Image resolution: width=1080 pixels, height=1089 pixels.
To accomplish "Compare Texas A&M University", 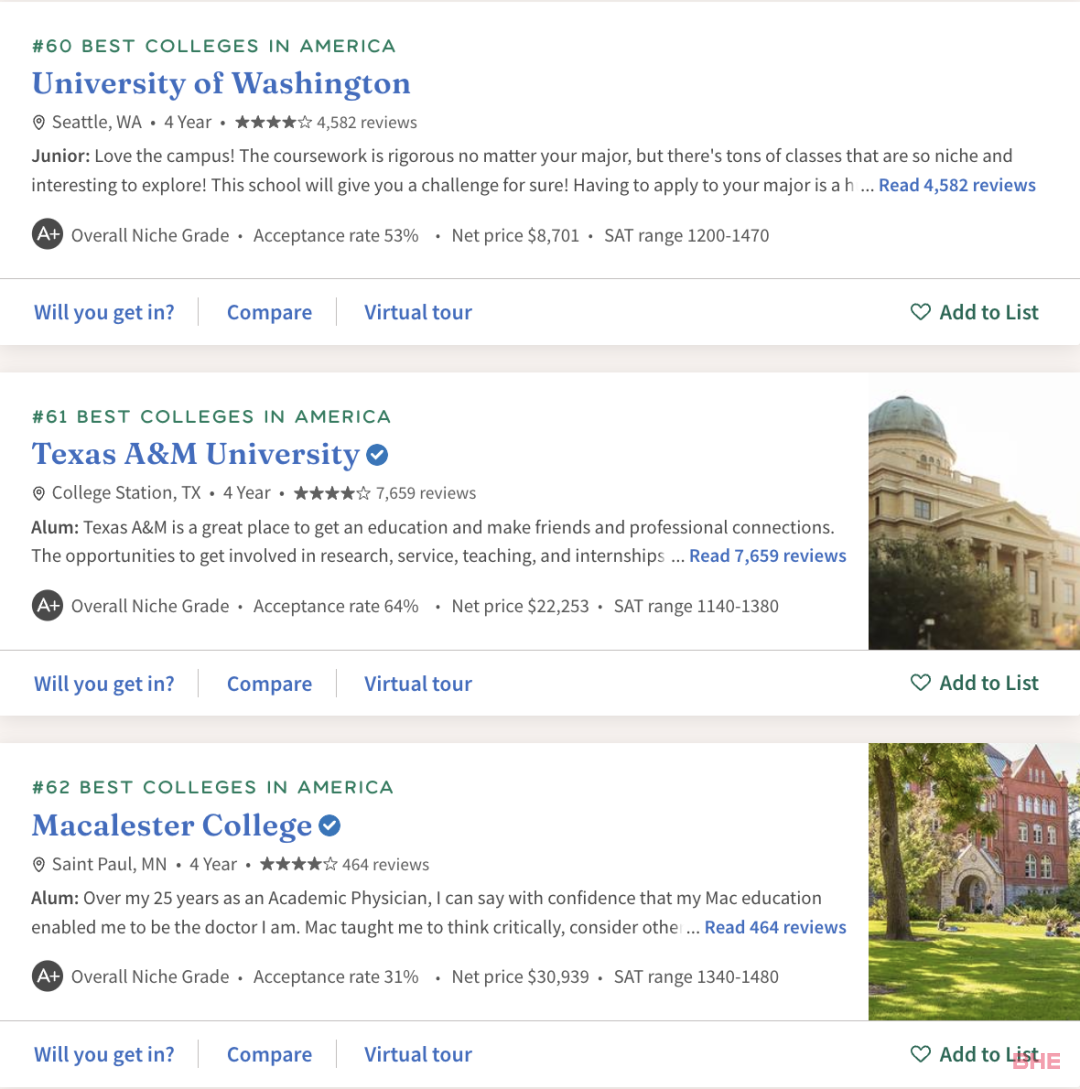I will pos(269,683).
